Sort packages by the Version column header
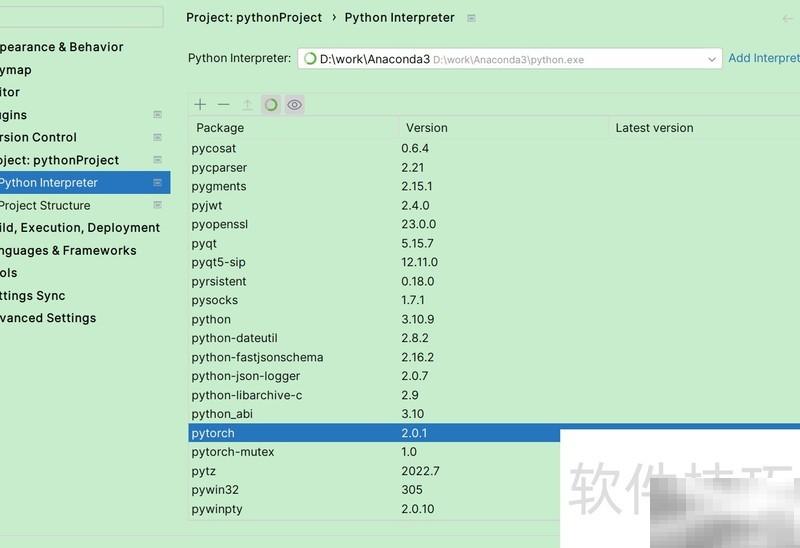Image resolution: width=800 pixels, height=548 pixels. [x=427, y=128]
